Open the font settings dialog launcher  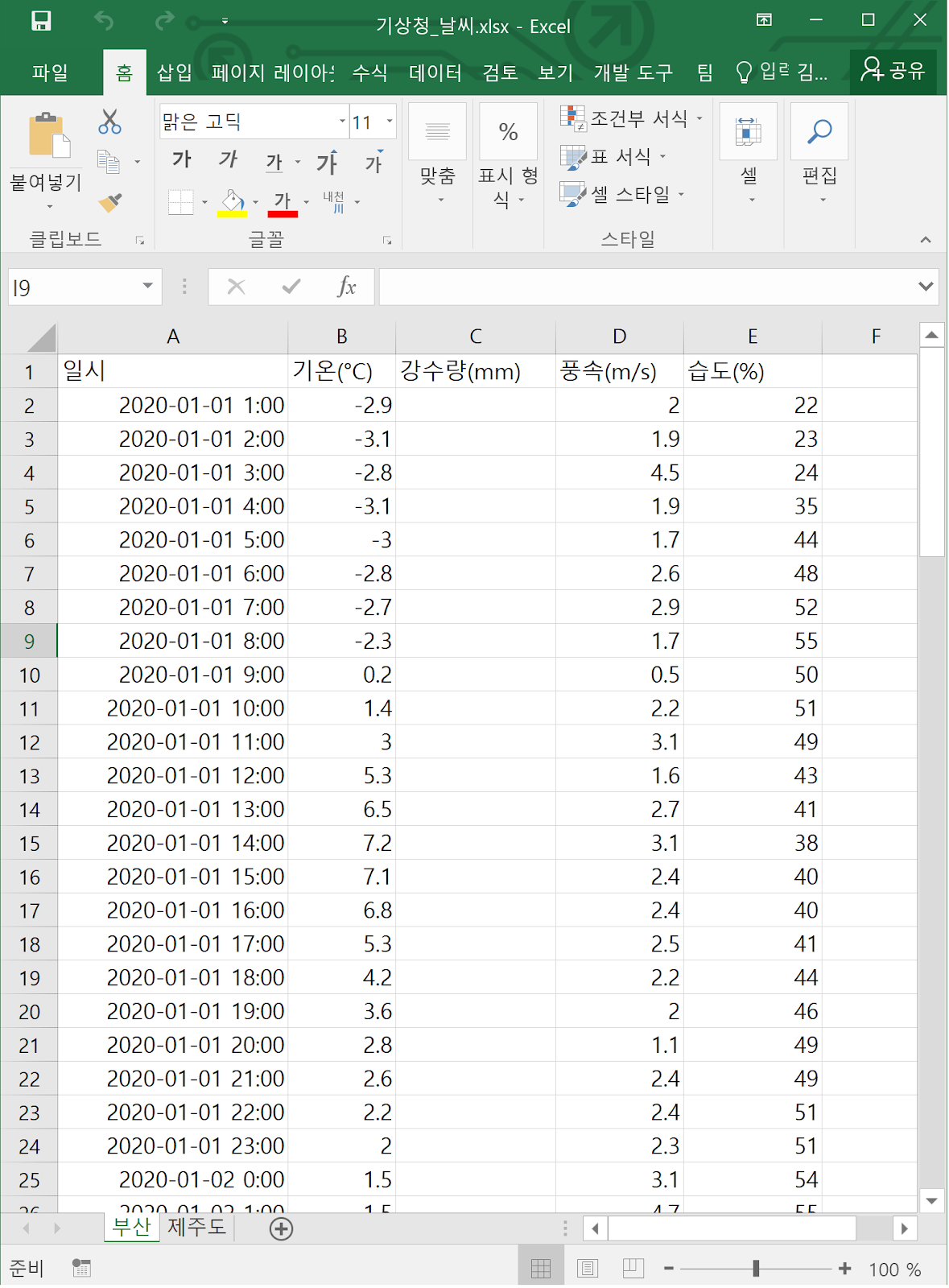coord(387,240)
